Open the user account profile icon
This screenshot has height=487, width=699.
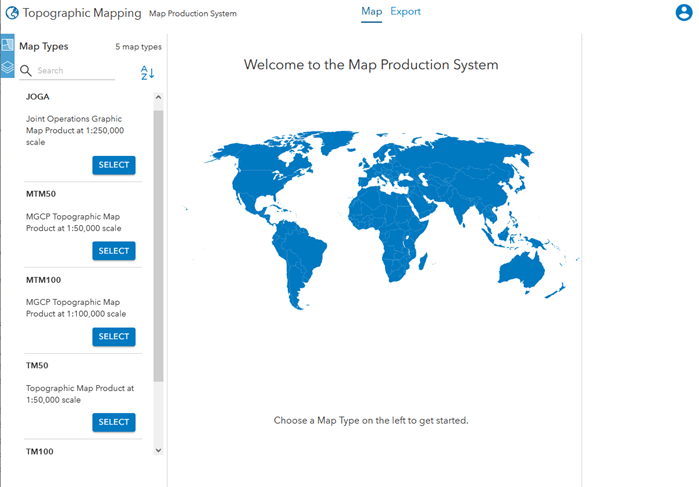coord(684,13)
